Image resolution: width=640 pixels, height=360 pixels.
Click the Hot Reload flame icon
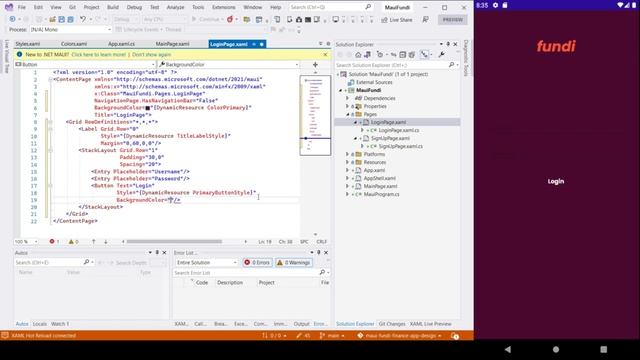pos(230,19)
